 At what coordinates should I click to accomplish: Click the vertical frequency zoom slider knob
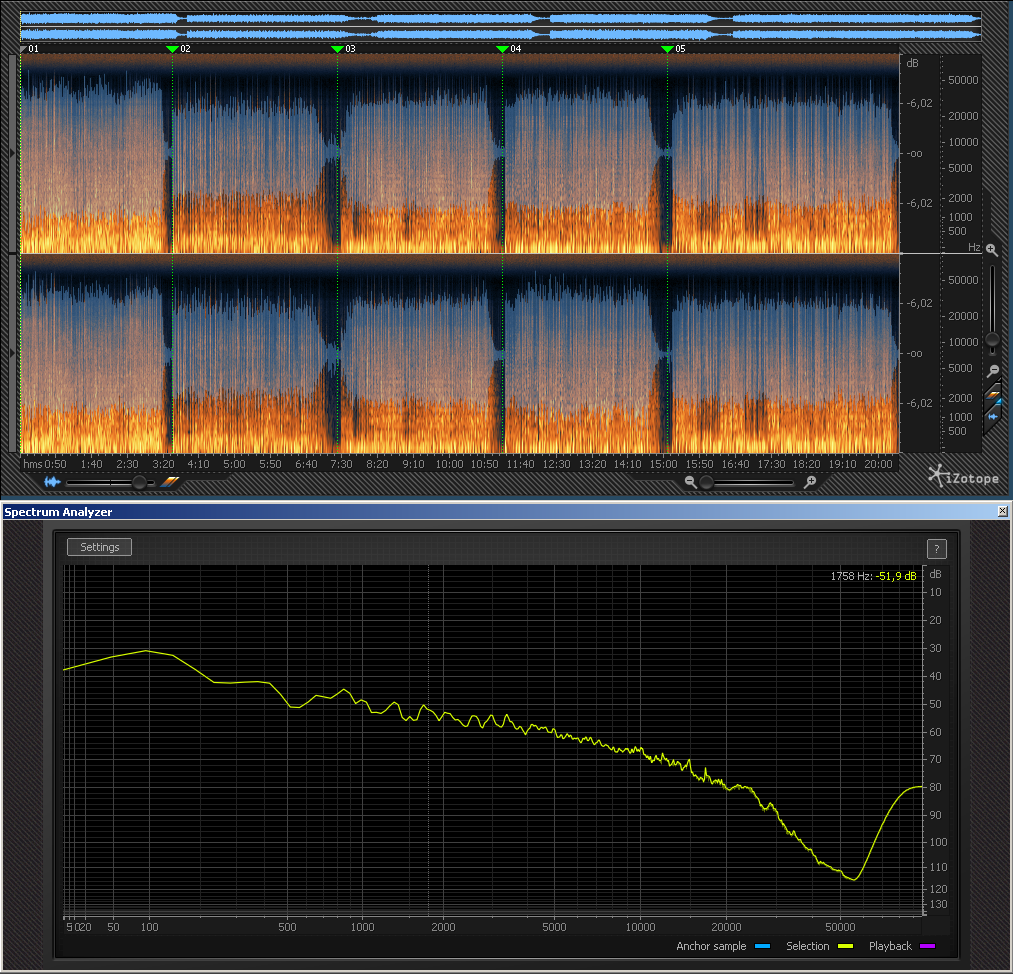tap(992, 340)
